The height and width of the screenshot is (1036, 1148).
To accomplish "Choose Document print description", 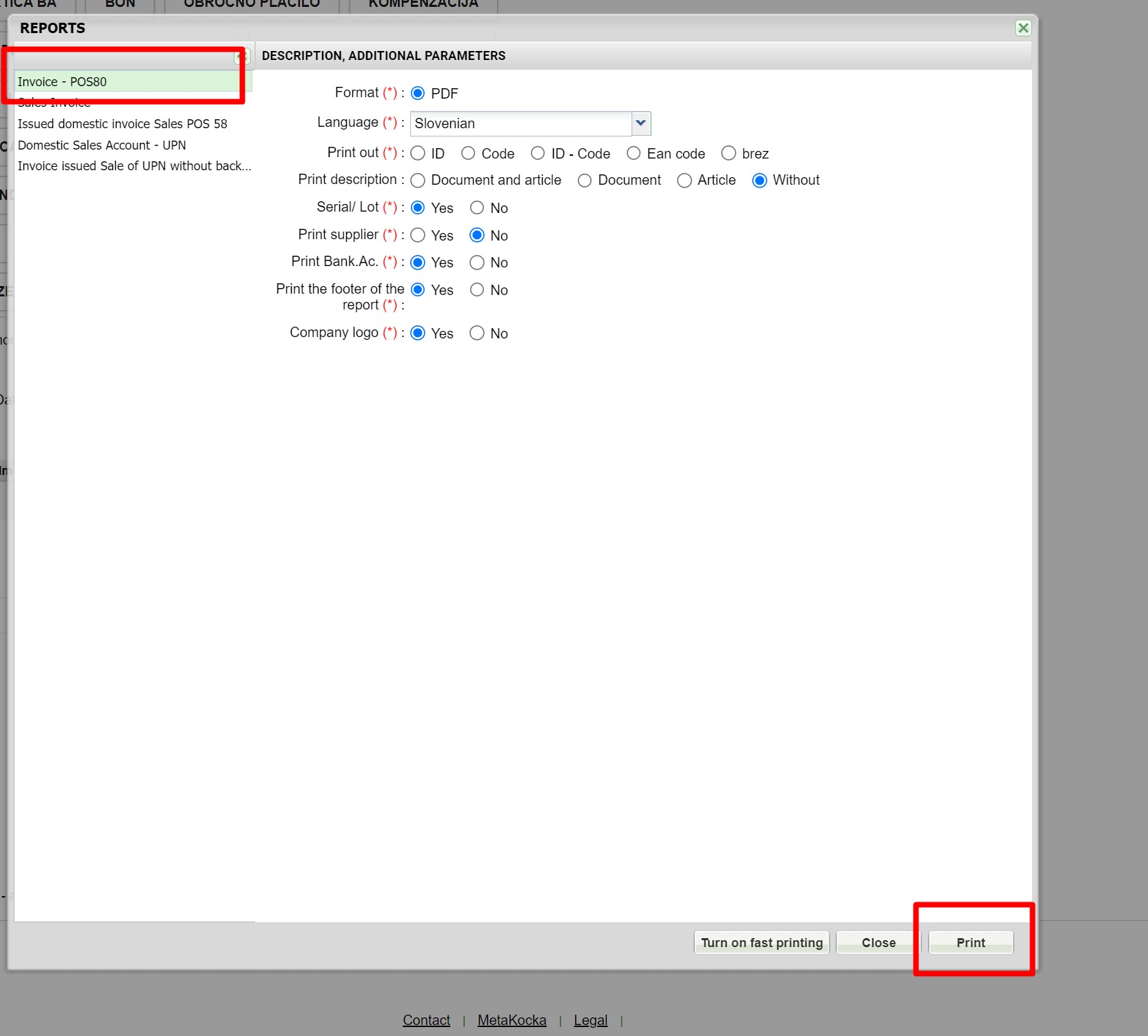I will click(x=585, y=181).
